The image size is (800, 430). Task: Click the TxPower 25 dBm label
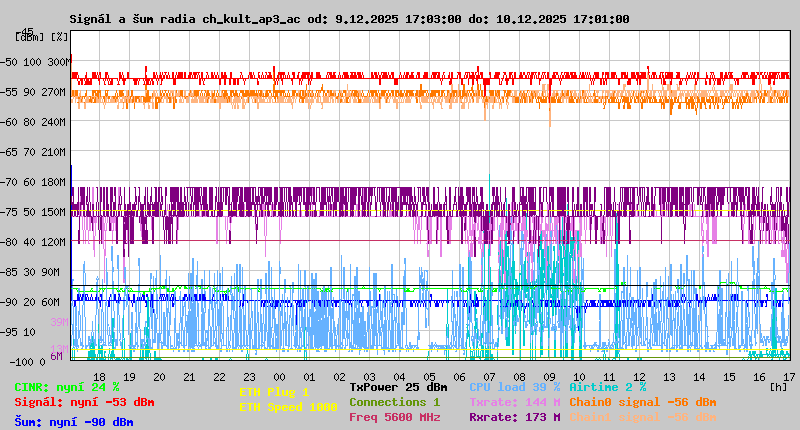(398, 387)
